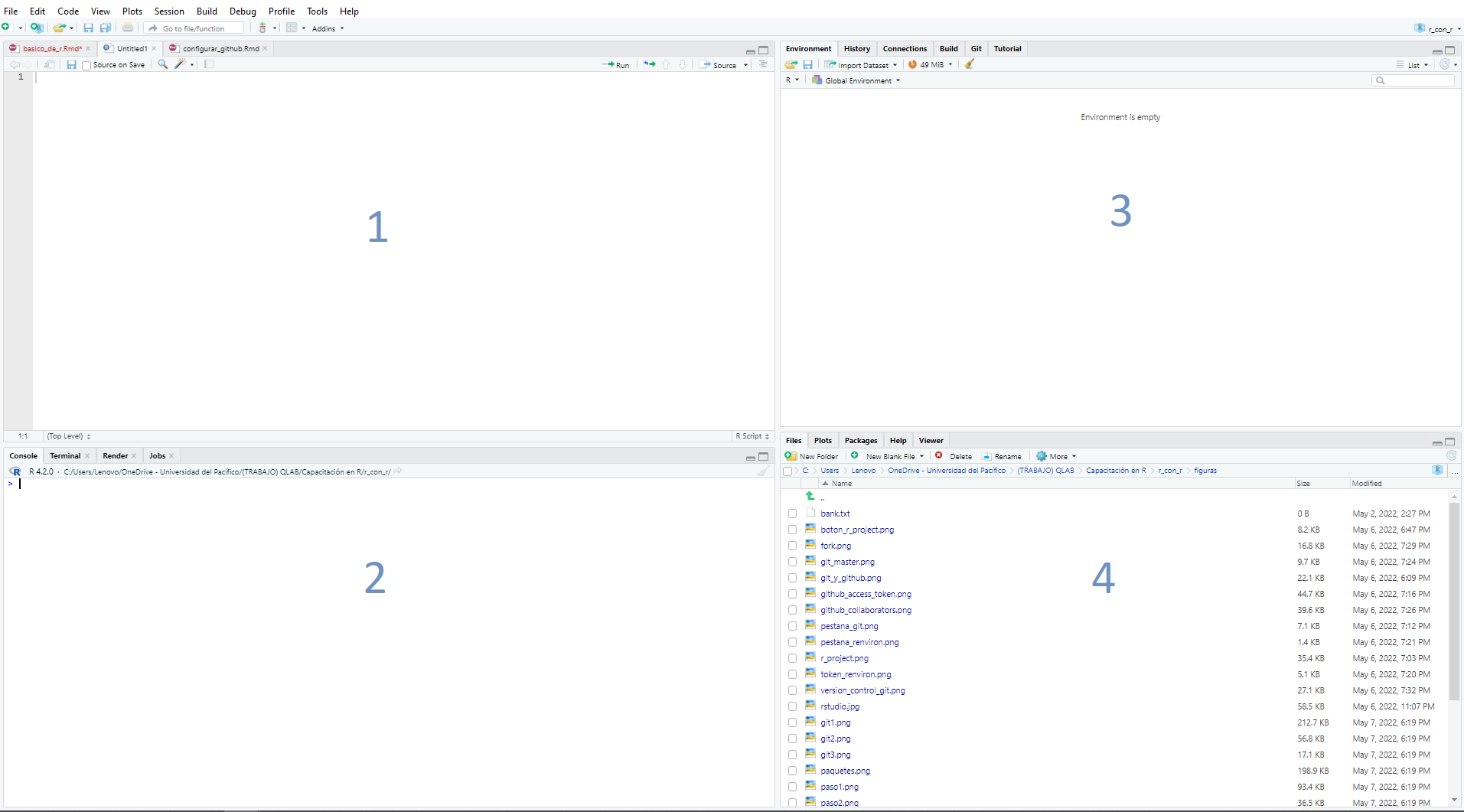1464x812 pixels.
Task: Open the Session menu
Action: [169, 11]
